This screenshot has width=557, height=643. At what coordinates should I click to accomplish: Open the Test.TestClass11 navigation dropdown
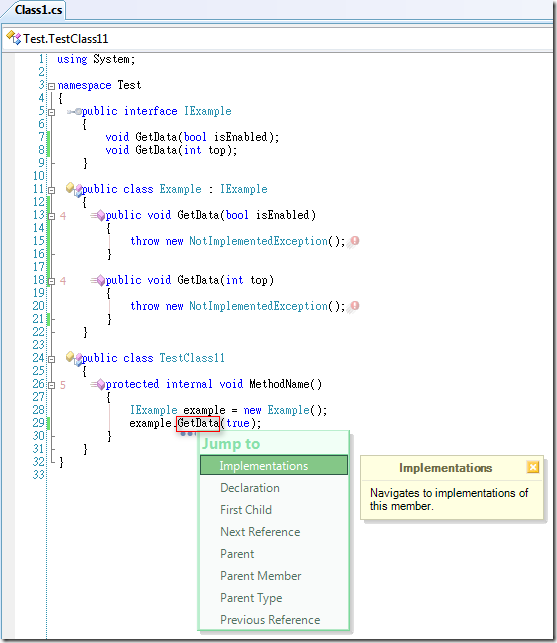pos(277,39)
